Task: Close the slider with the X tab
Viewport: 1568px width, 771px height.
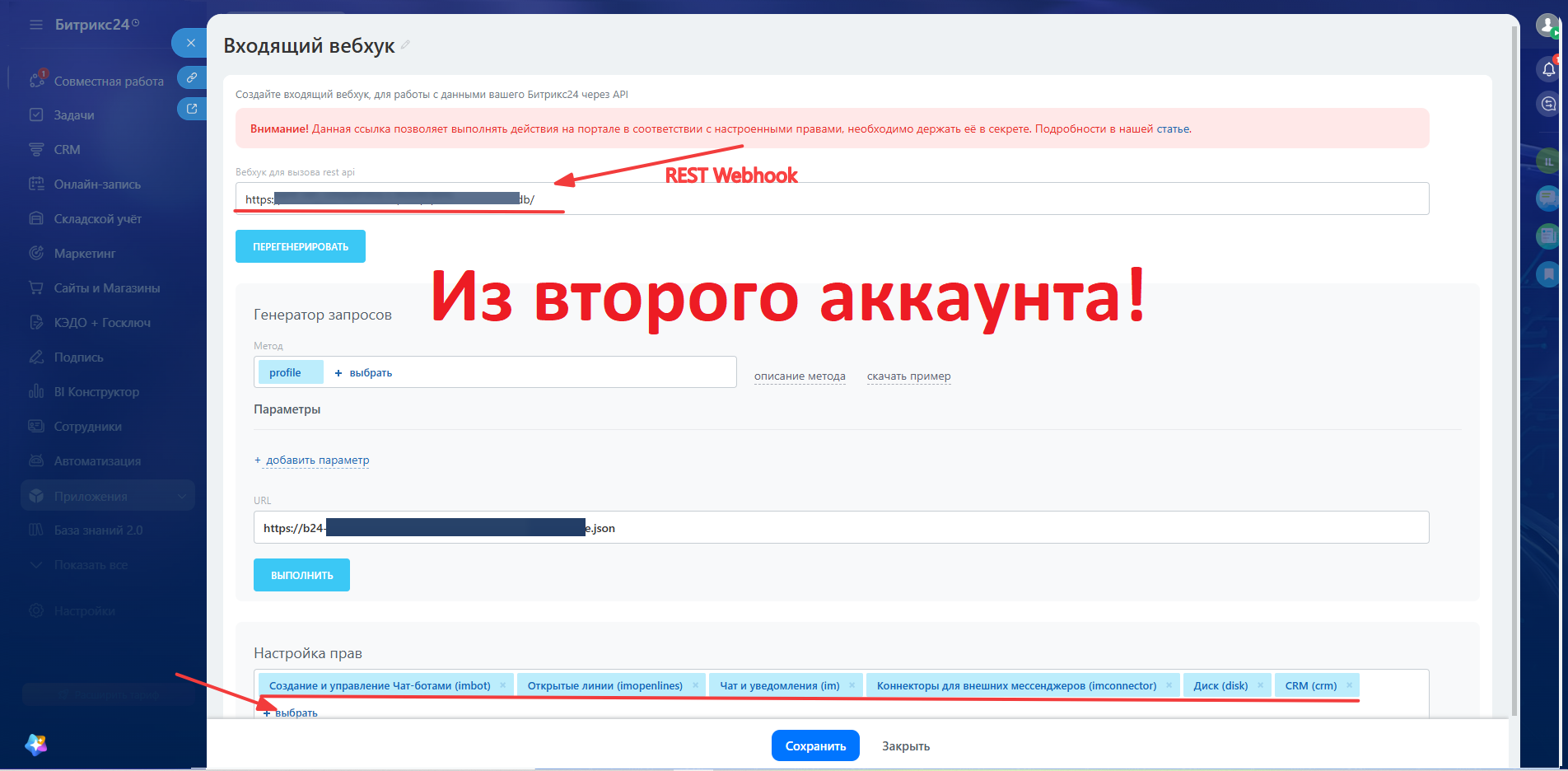Action: tap(190, 43)
